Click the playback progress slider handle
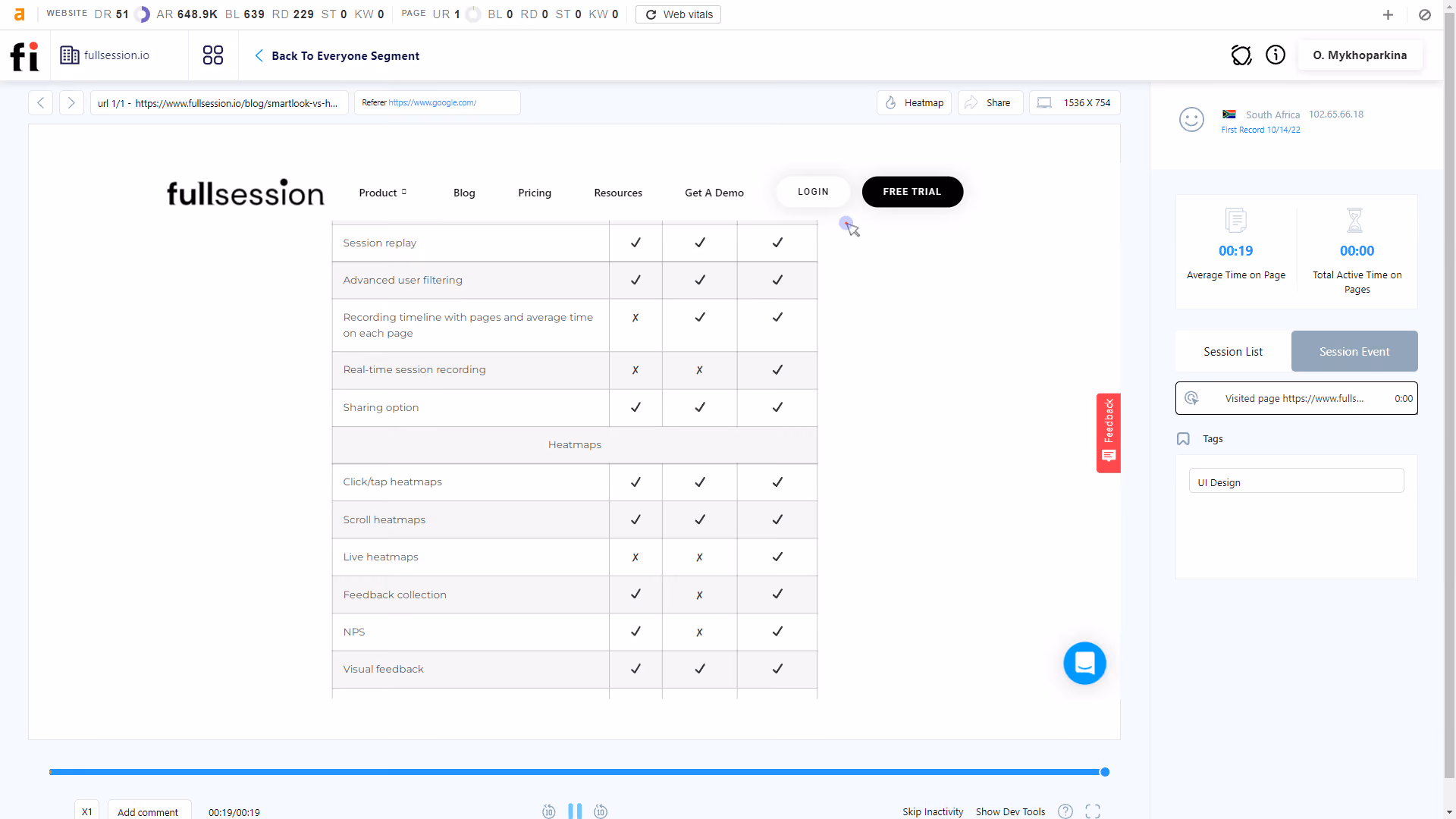 tap(1105, 772)
